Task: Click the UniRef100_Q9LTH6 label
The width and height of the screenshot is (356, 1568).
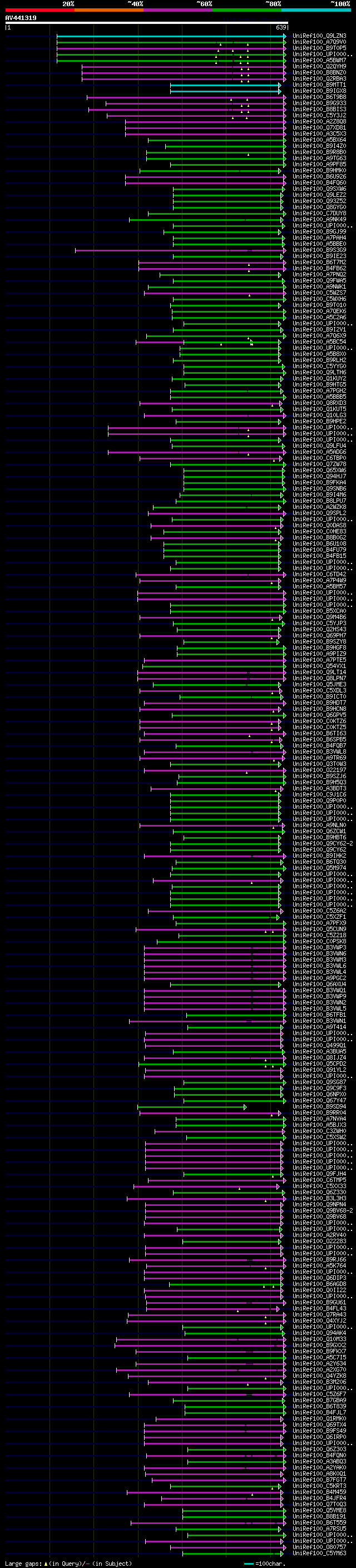Action: coord(319,373)
